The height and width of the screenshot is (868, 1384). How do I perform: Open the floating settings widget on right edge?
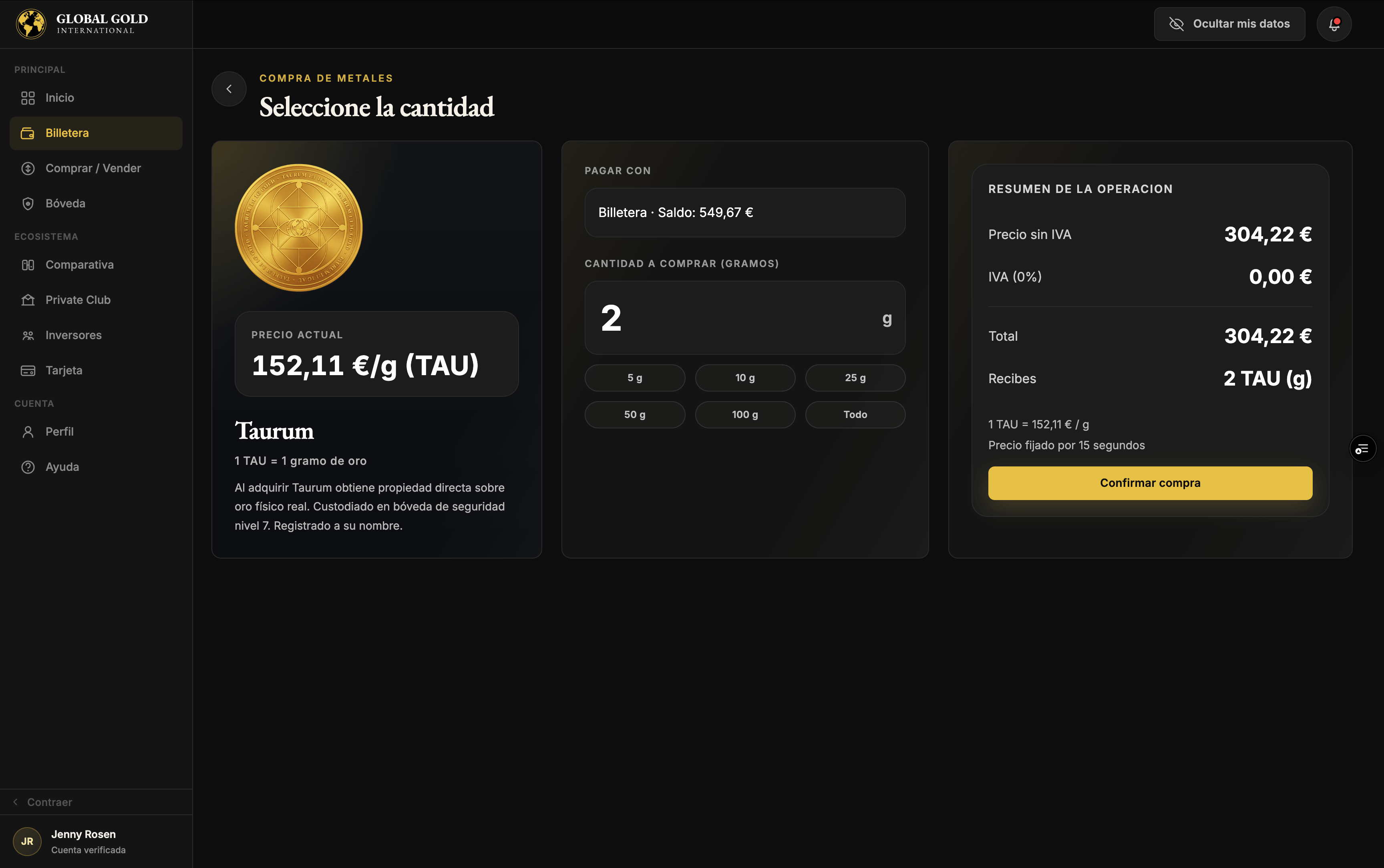(1362, 449)
